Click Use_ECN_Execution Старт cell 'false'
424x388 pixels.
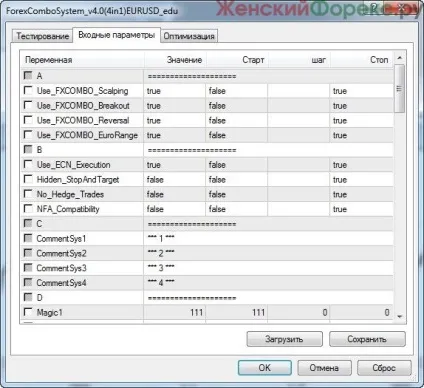[x=237, y=165]
